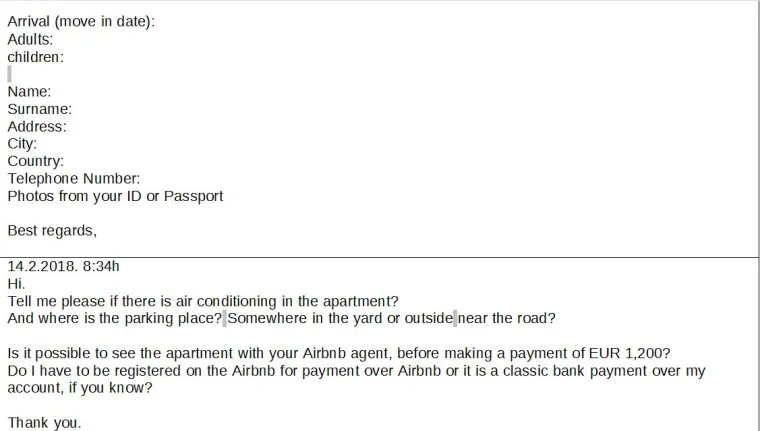Screen dimensions: 760x431
Task: Click the "account, if you know?" line
Action: 80,388
